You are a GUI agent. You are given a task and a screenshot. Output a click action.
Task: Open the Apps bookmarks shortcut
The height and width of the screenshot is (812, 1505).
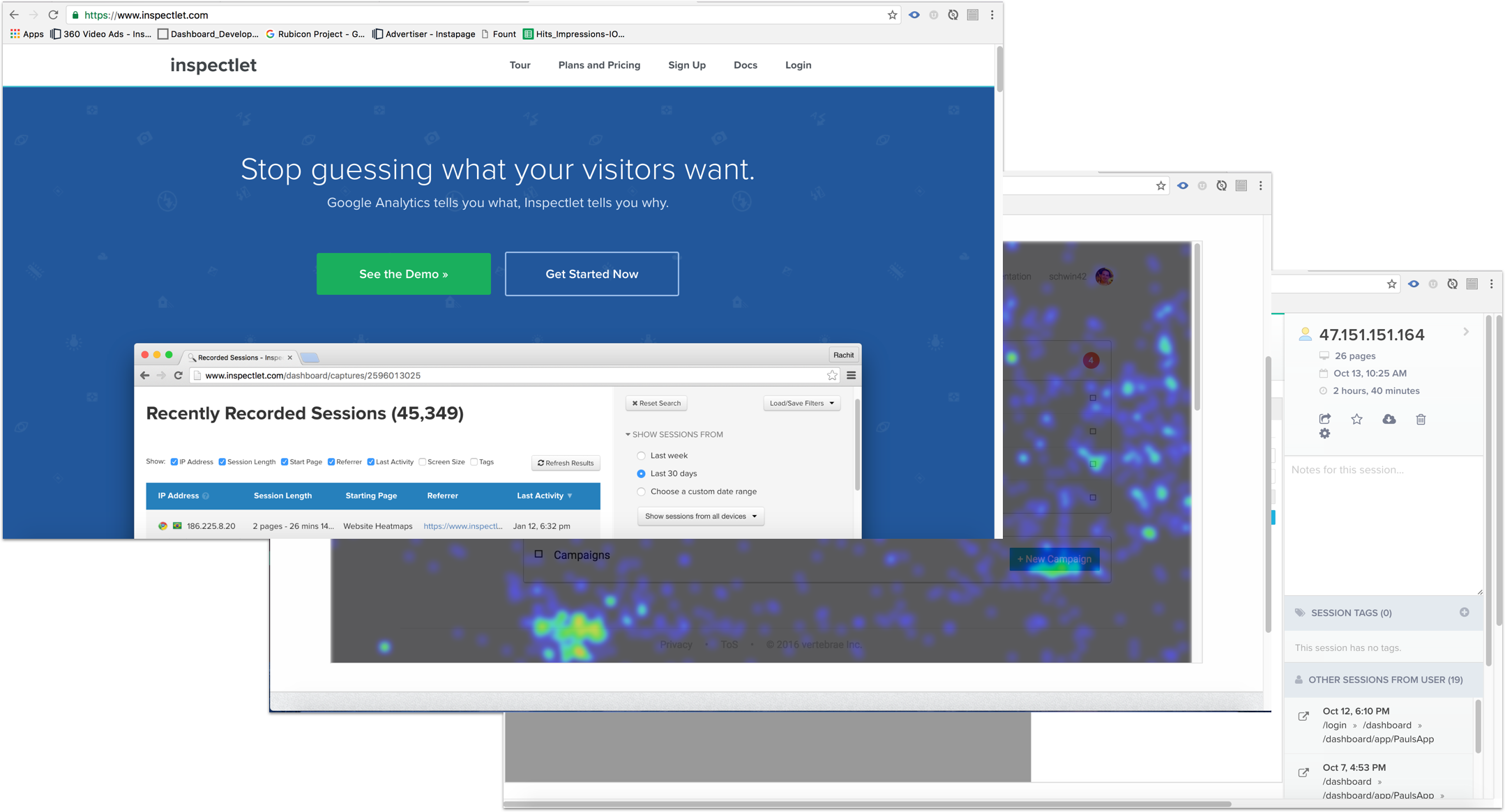27,33
